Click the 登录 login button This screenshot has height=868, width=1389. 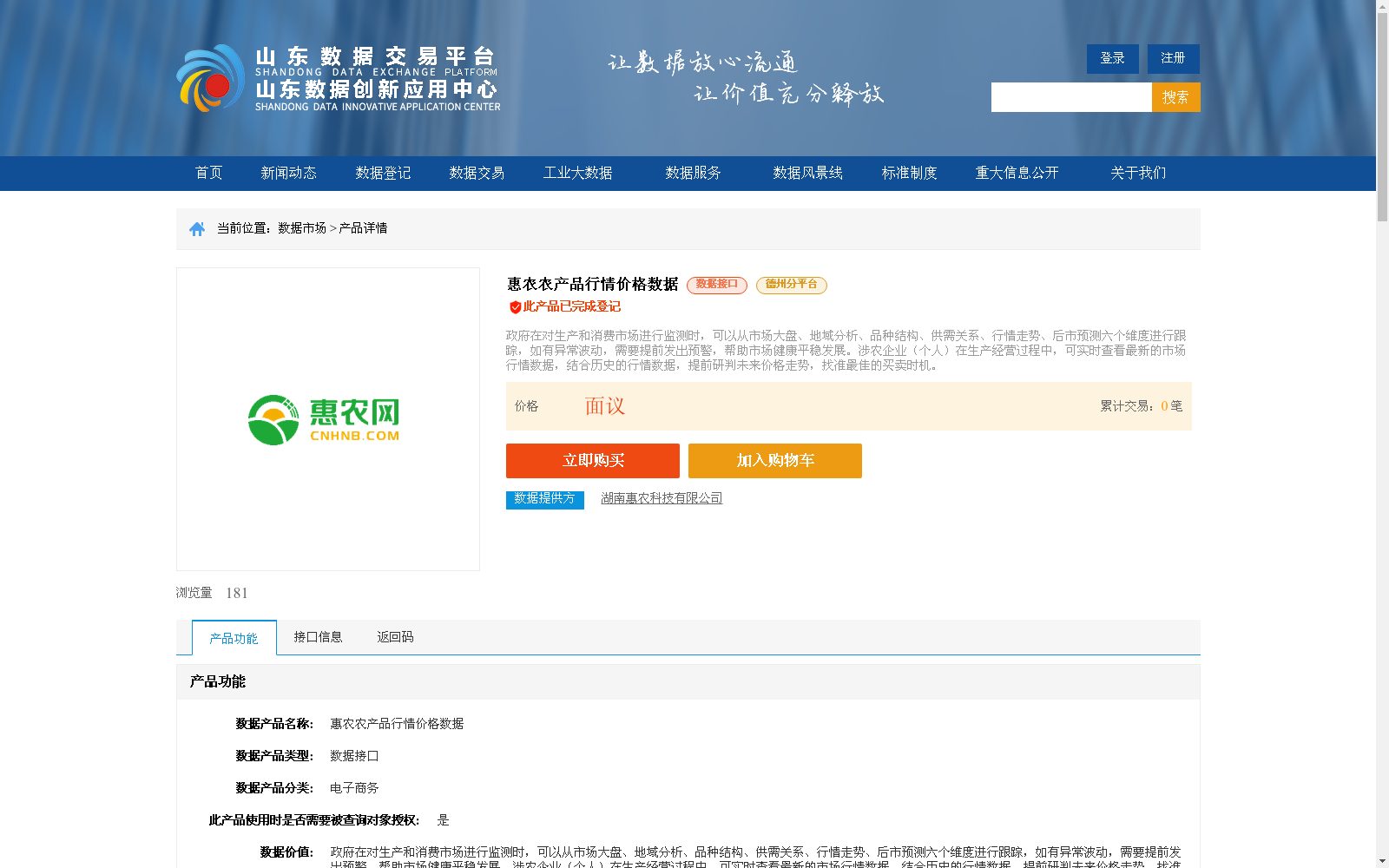[x=1112, y=59]
